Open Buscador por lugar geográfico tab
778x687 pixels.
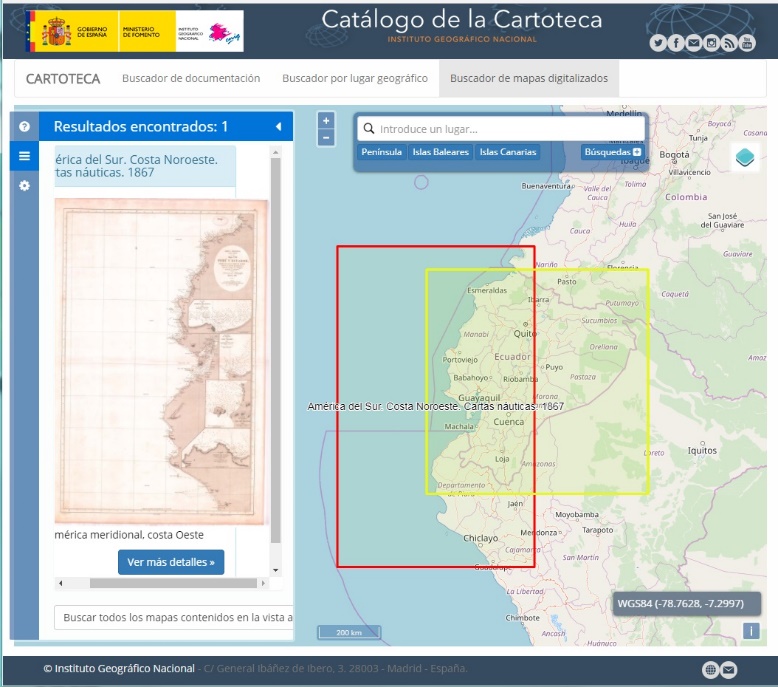pyautogui.click(x=354, y=78)
